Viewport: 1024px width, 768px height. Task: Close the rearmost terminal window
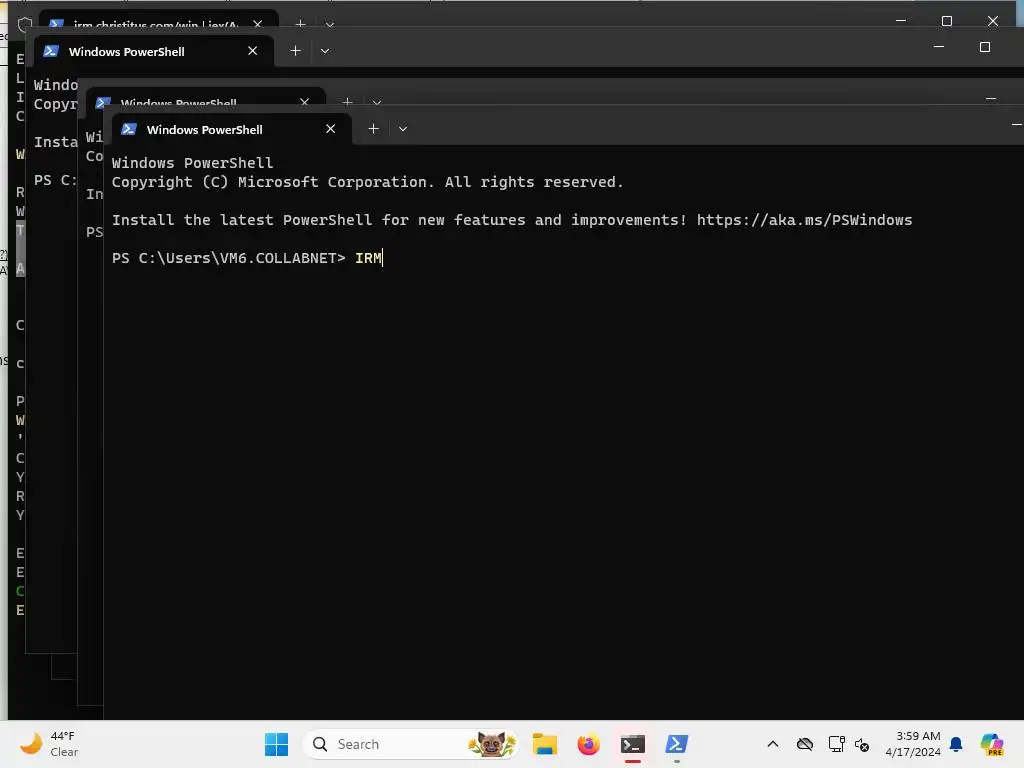993,21
